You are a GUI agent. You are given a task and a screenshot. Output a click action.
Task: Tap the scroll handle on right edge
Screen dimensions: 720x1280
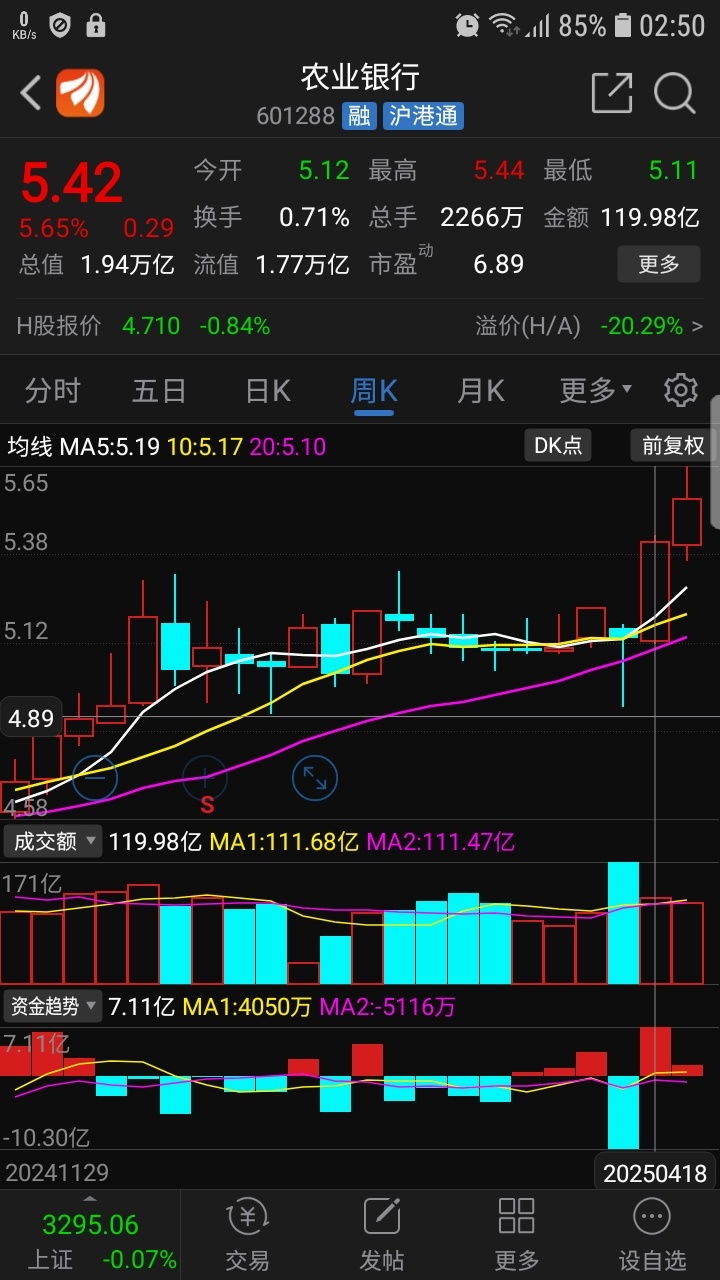(x=715, y=460)
